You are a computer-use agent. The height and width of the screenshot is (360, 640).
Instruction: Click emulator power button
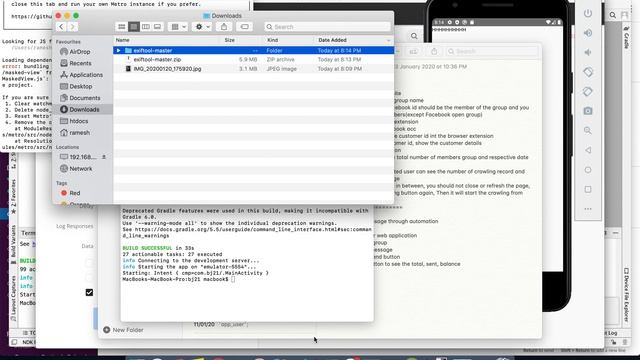tap(588, 13)
